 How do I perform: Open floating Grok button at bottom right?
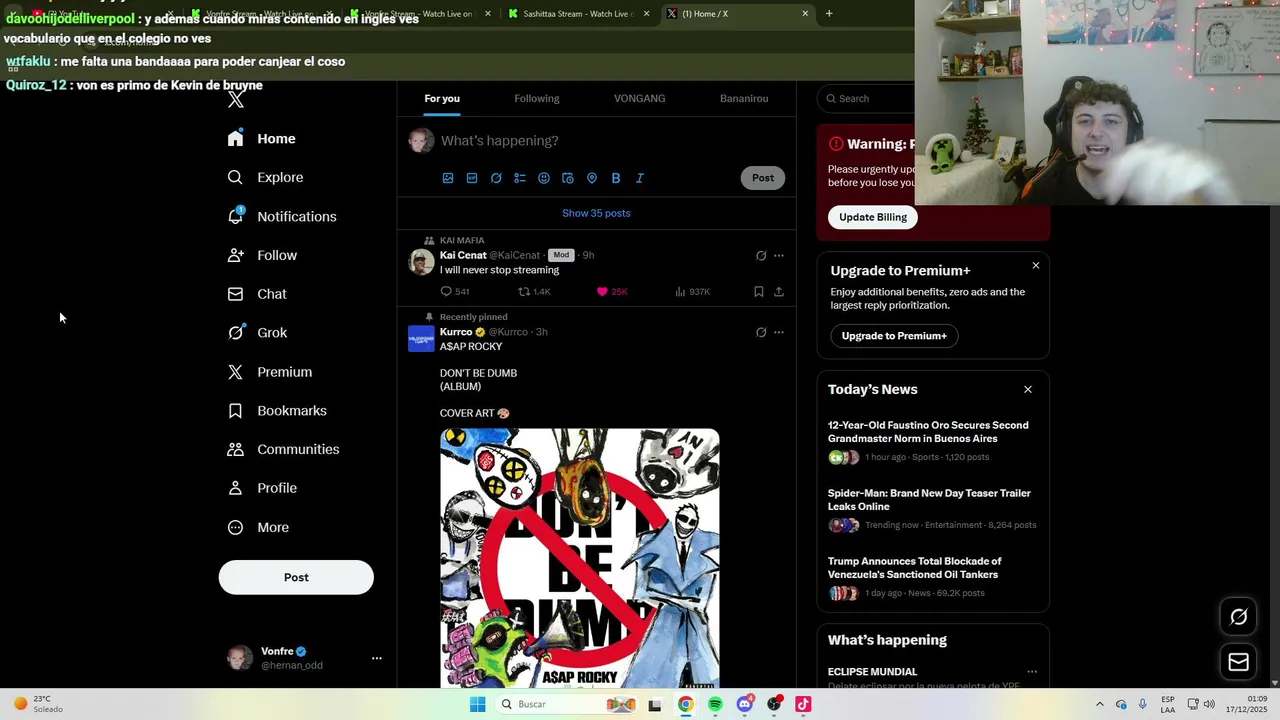pos(1239,617)
